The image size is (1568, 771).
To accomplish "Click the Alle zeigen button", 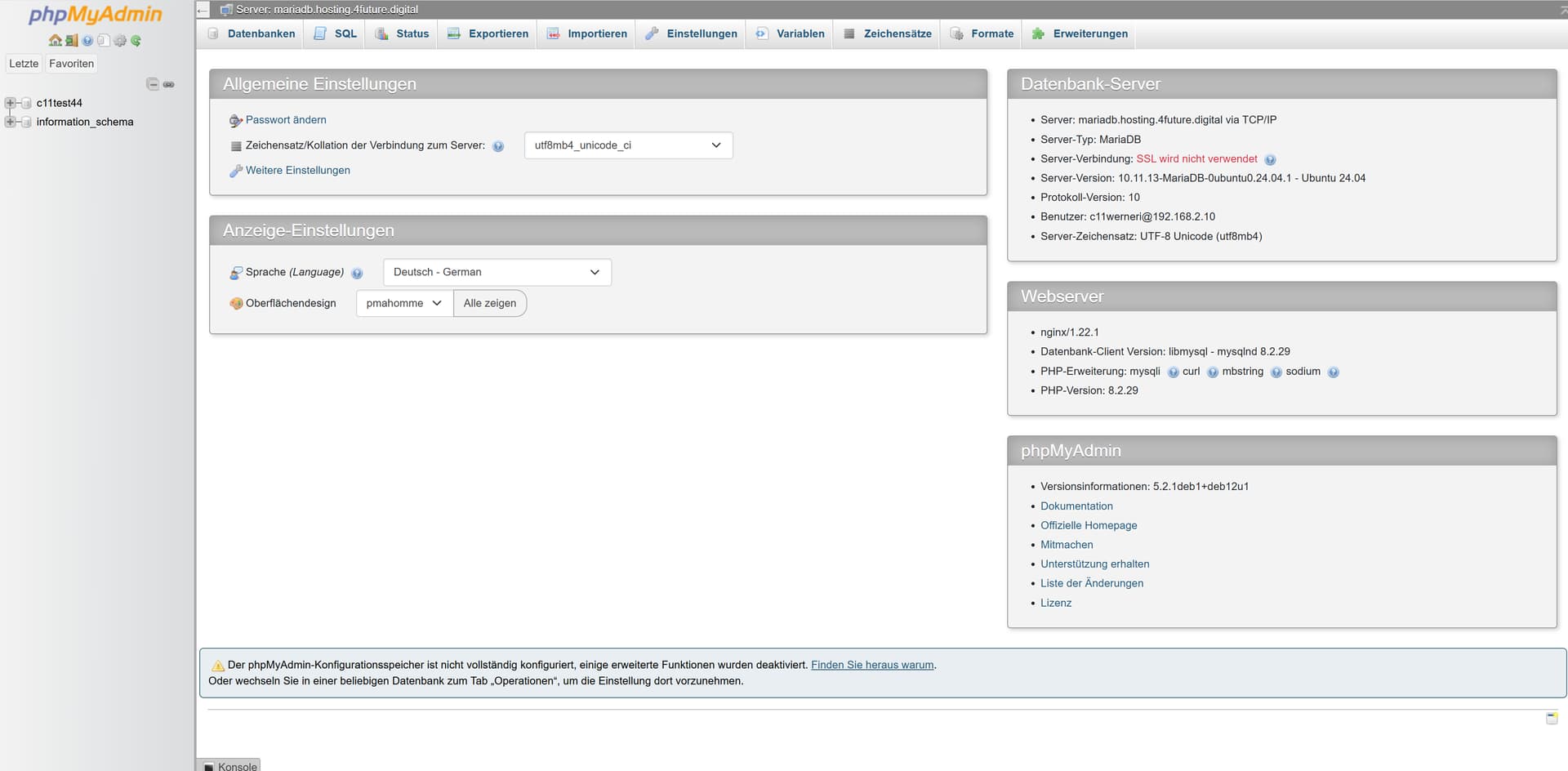I will (x=489, y=303).
